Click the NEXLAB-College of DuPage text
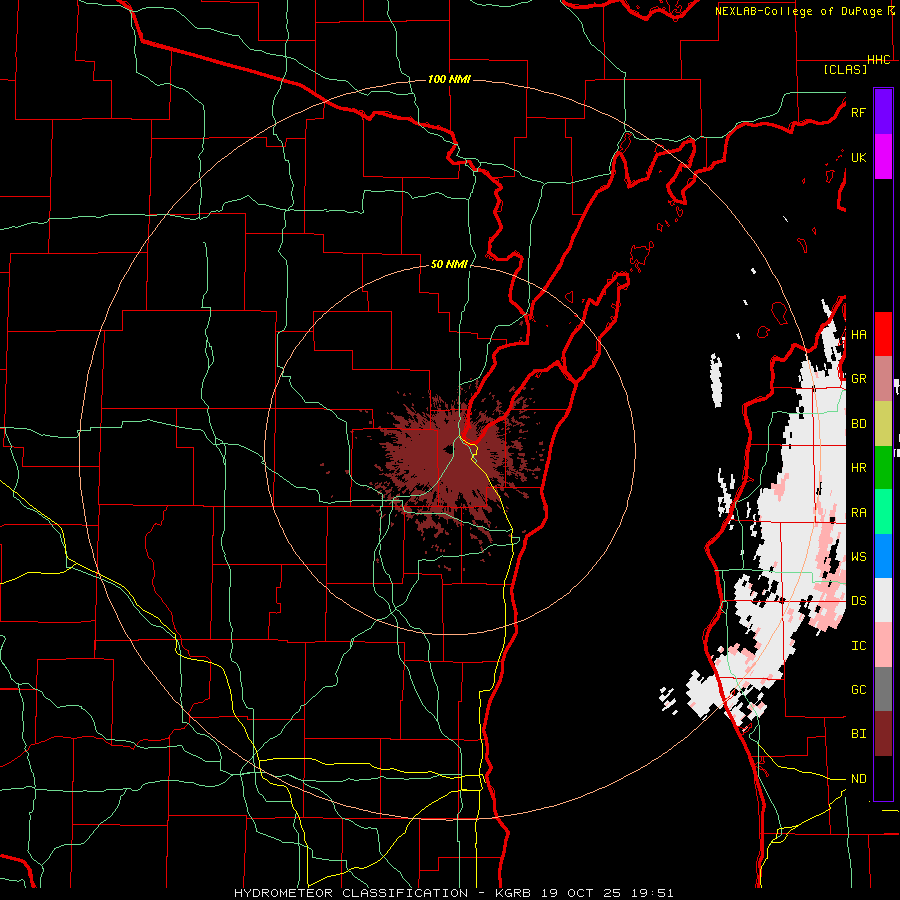Screen dimensions: 900x900 798,11
